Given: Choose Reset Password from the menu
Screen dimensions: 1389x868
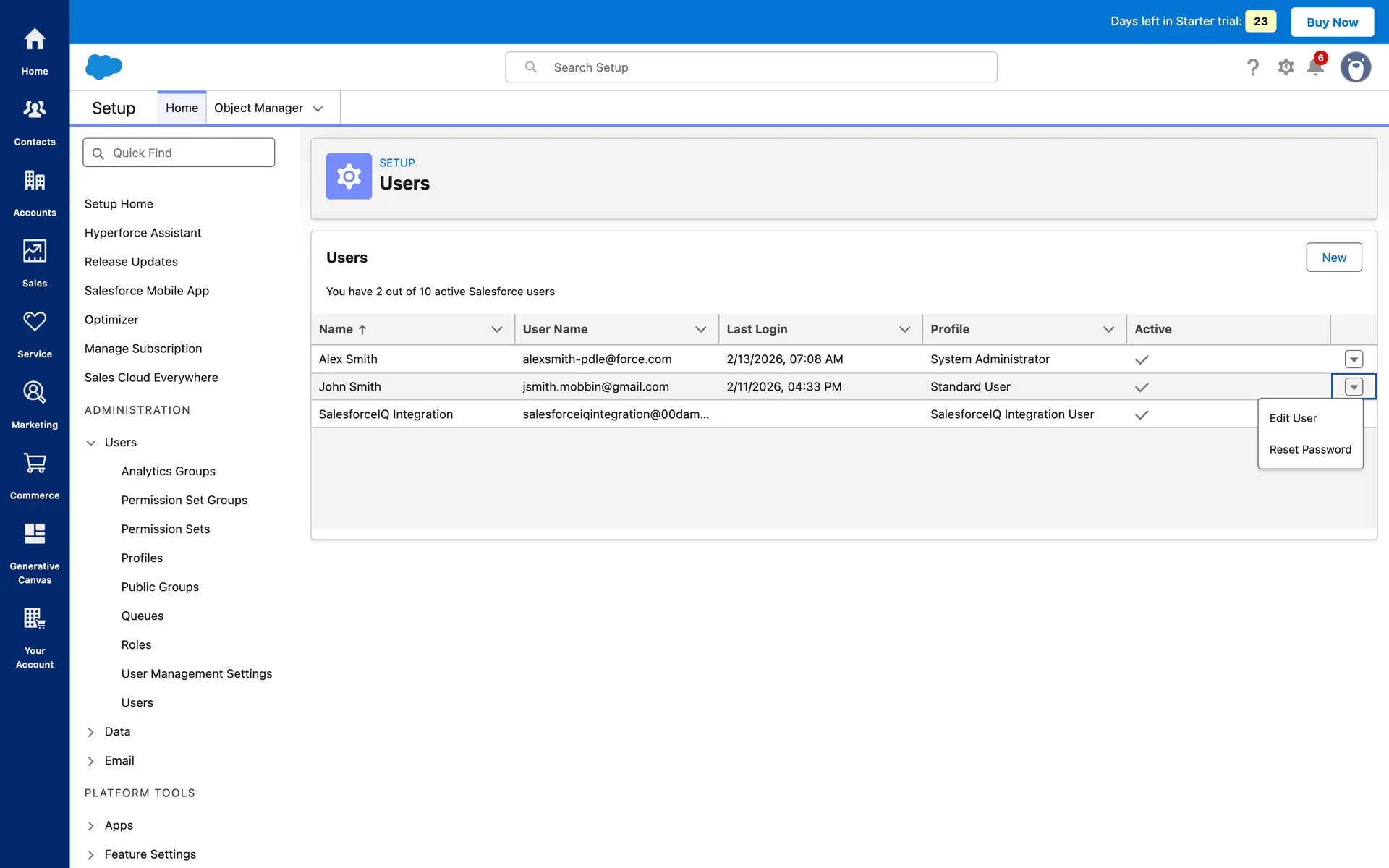Looking at the screenshot, I should point(1309,449).
